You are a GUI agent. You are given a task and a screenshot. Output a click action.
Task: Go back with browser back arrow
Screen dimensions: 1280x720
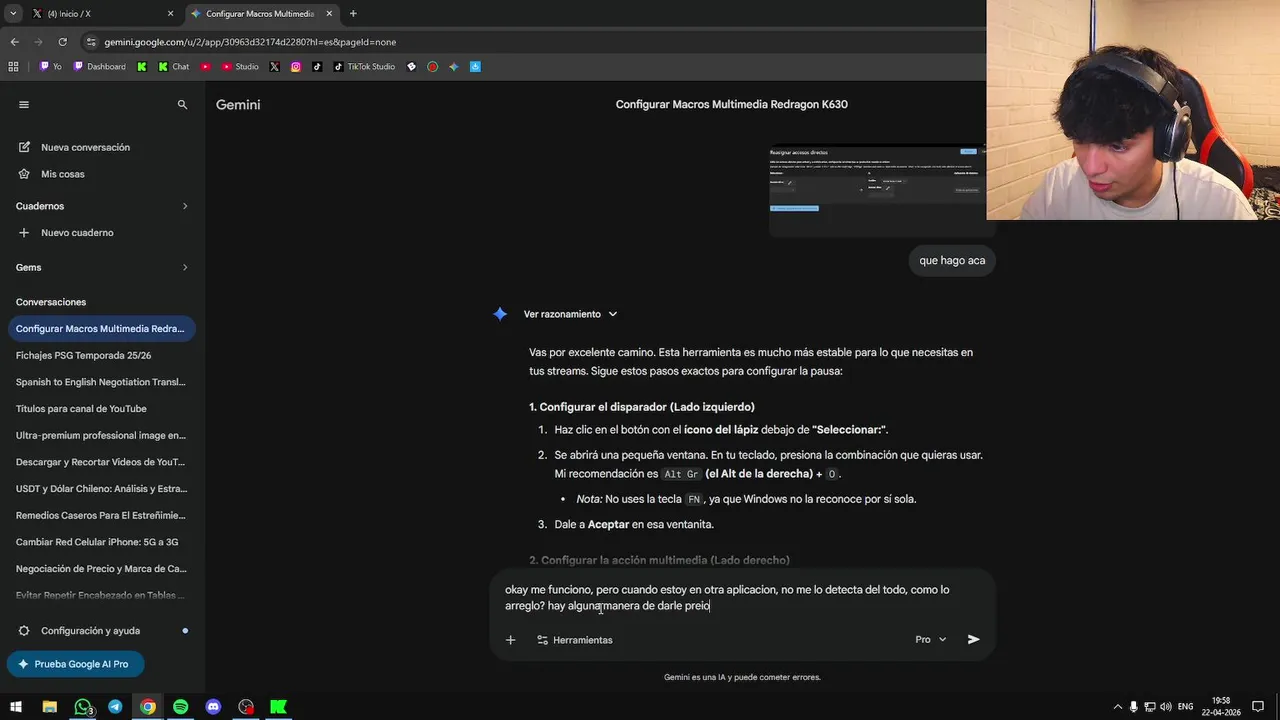click(14, 42)
